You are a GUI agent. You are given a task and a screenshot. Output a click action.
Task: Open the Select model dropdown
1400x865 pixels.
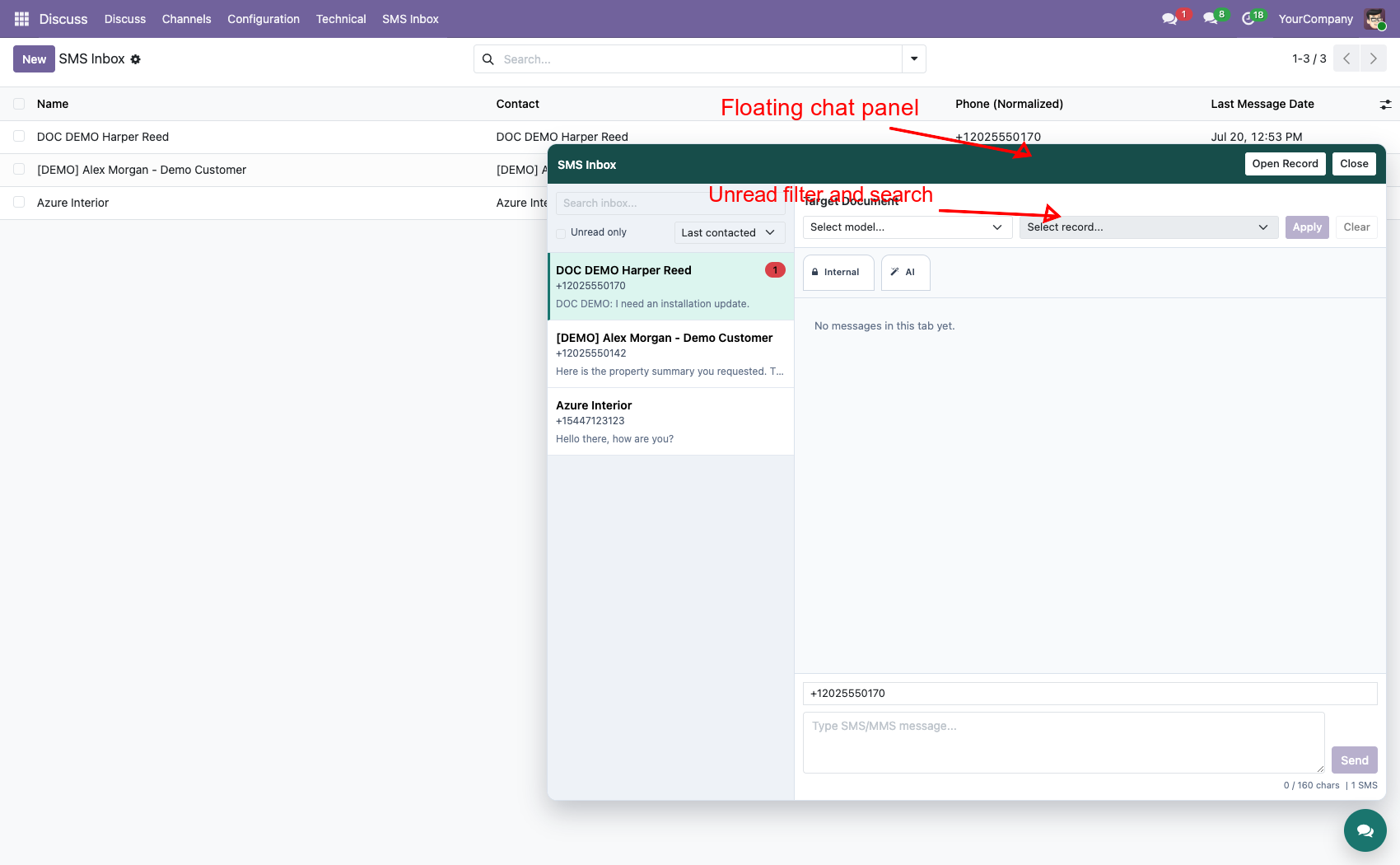(907, 227)
